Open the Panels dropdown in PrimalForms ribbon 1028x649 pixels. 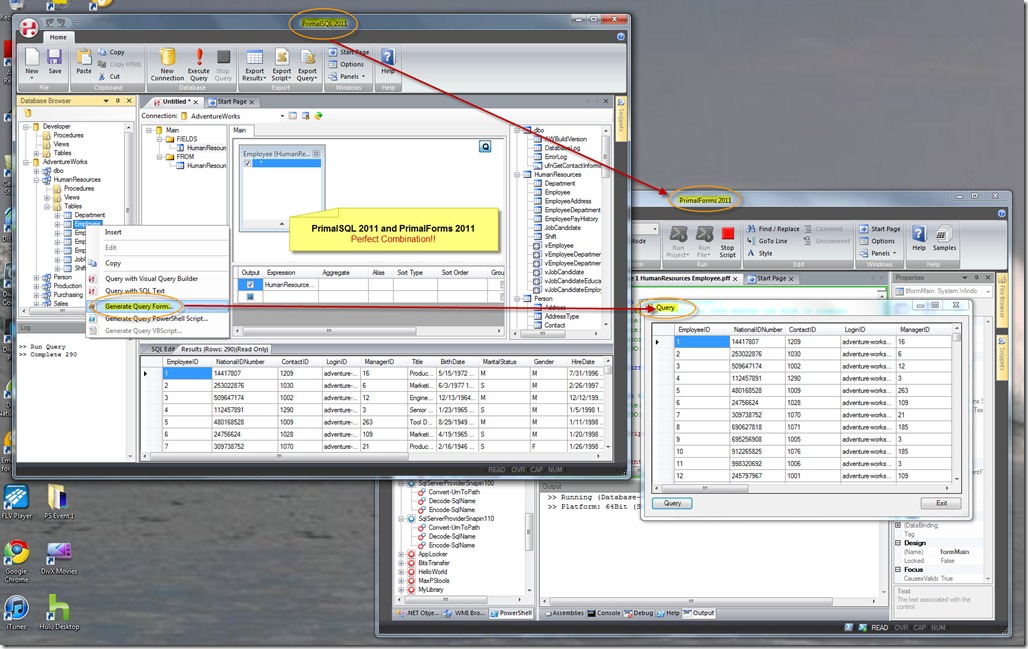click(x=878, y=253)
